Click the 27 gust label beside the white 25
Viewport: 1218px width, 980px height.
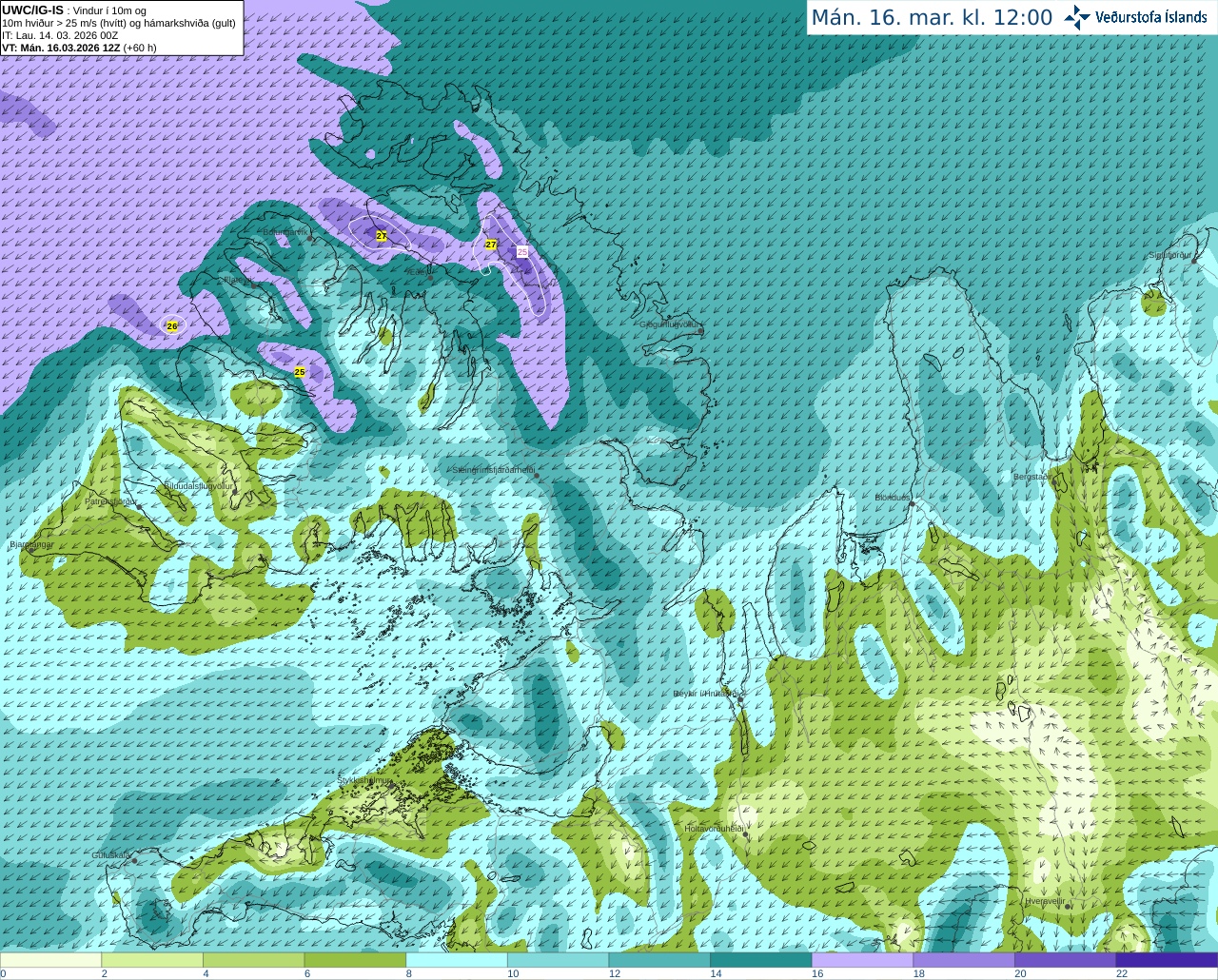point(491,245)
